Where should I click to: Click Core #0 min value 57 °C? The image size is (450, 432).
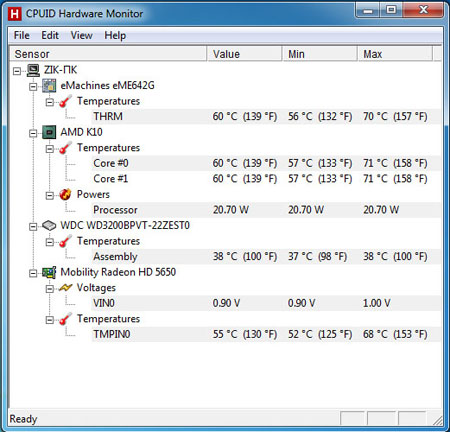click(x=320, y=163)
